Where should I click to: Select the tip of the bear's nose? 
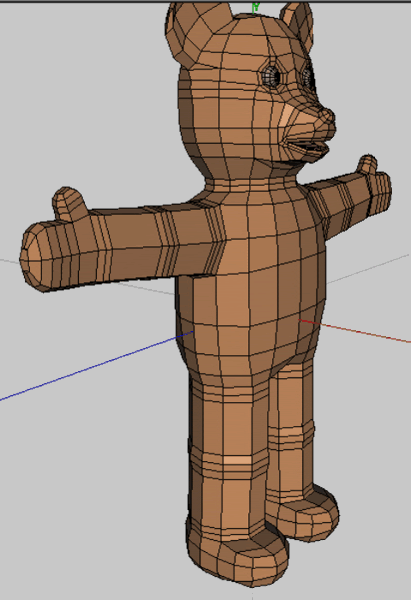tap(328, 118)
